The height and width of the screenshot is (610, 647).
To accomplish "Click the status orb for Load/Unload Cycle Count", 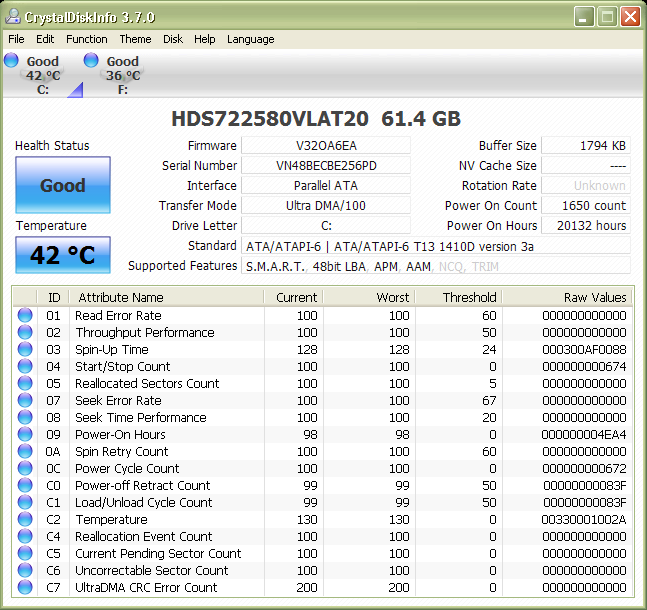I will click(x=25, y=502).
